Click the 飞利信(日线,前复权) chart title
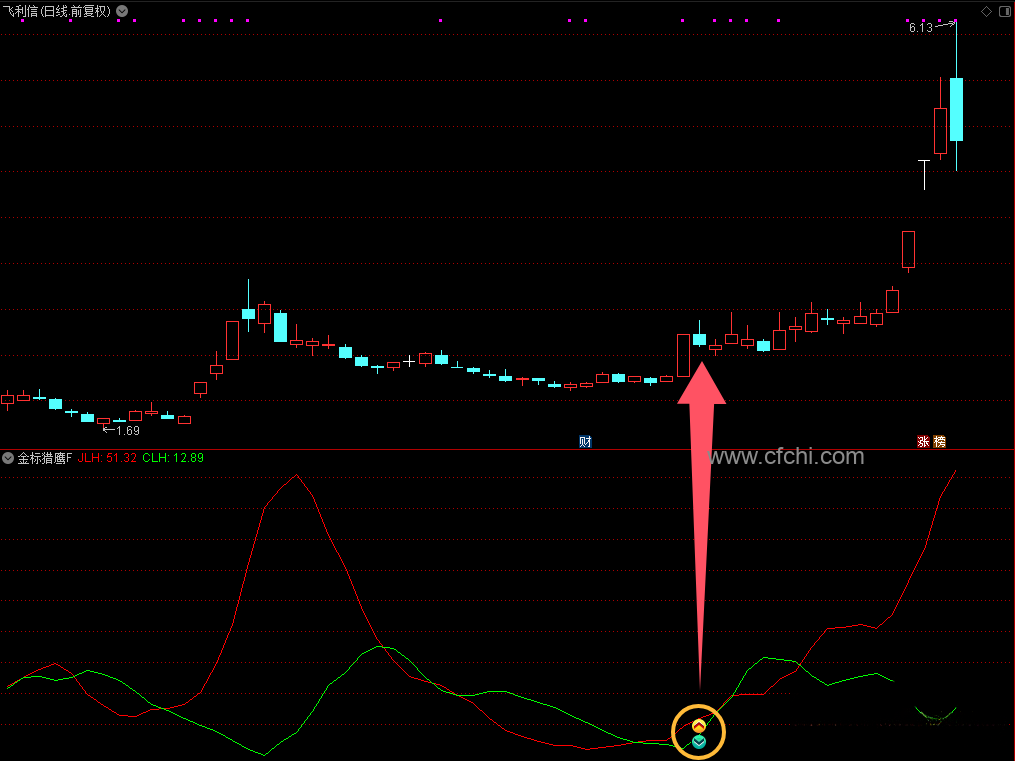 click(57, 11)
